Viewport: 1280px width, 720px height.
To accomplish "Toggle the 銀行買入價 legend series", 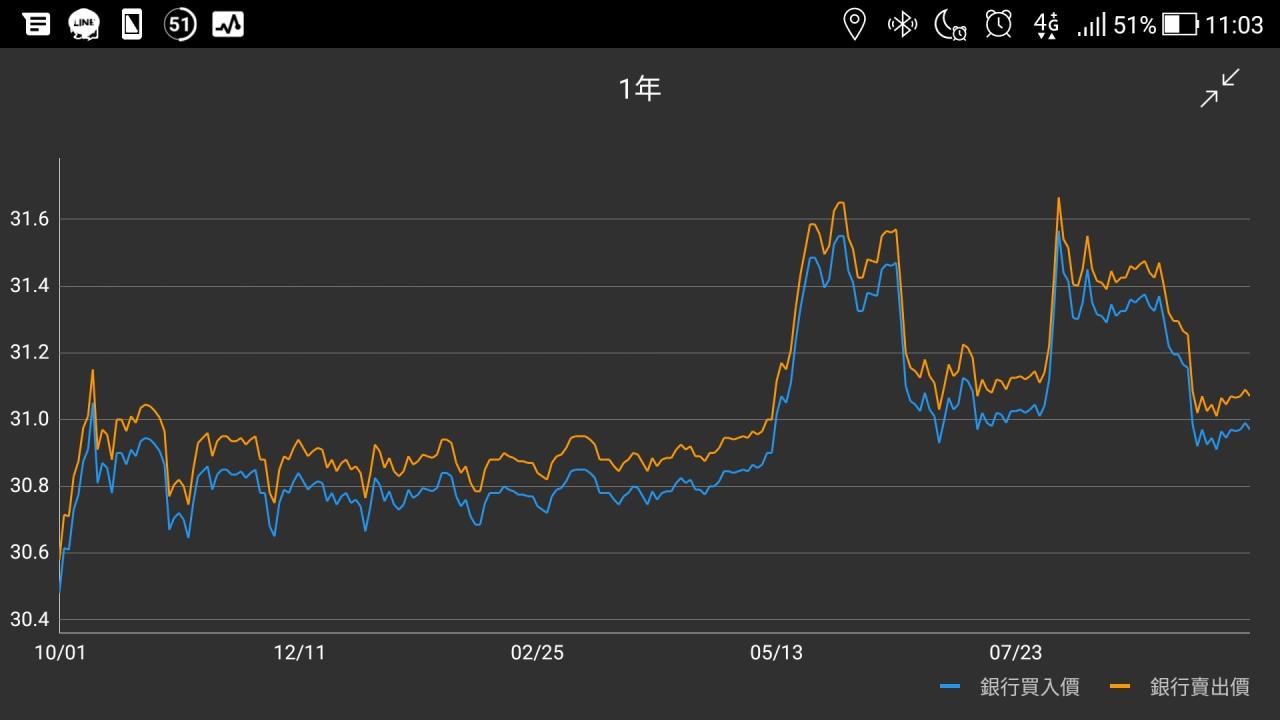I will coord(1029,687).
